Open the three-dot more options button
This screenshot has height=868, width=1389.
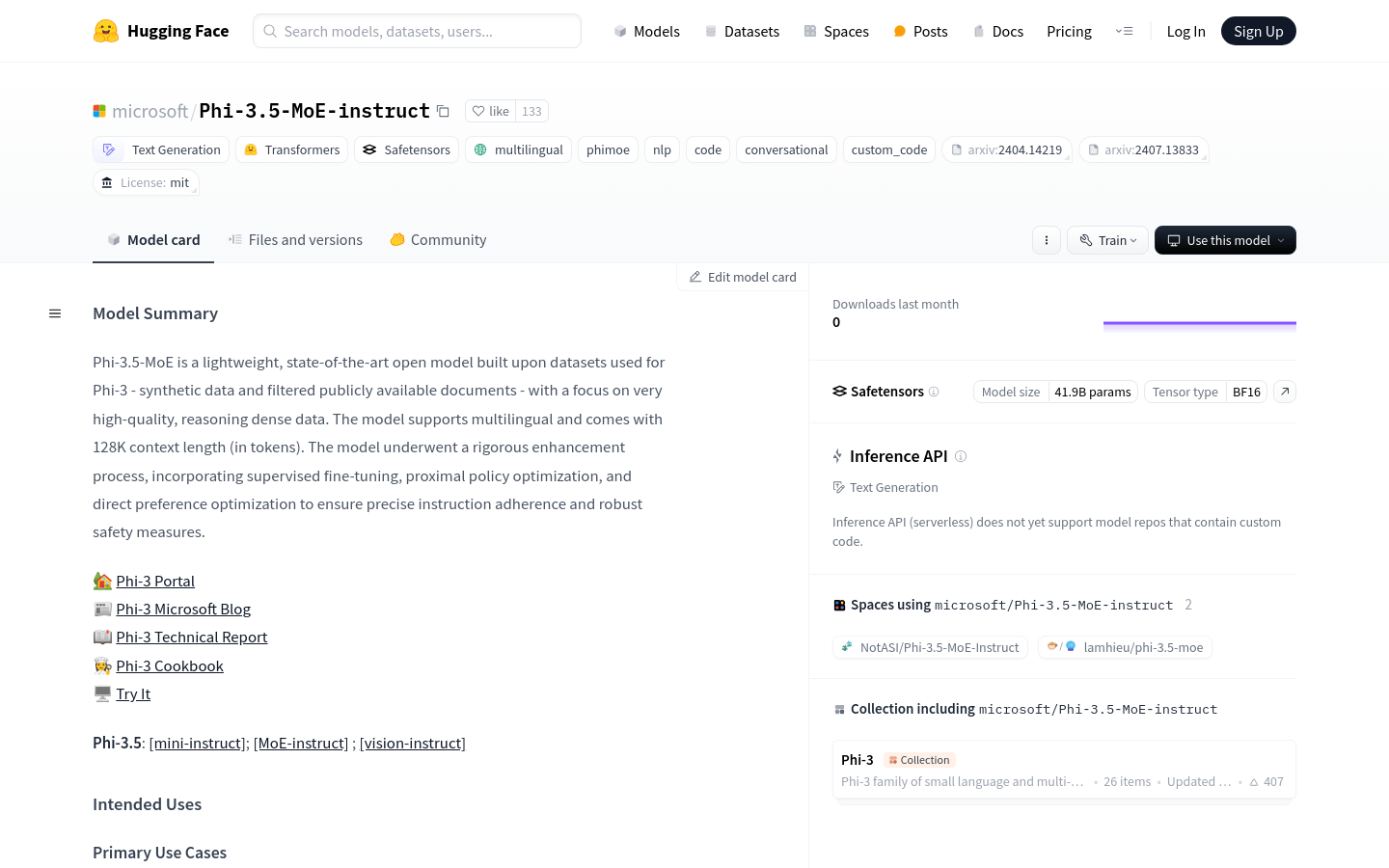1047,240
